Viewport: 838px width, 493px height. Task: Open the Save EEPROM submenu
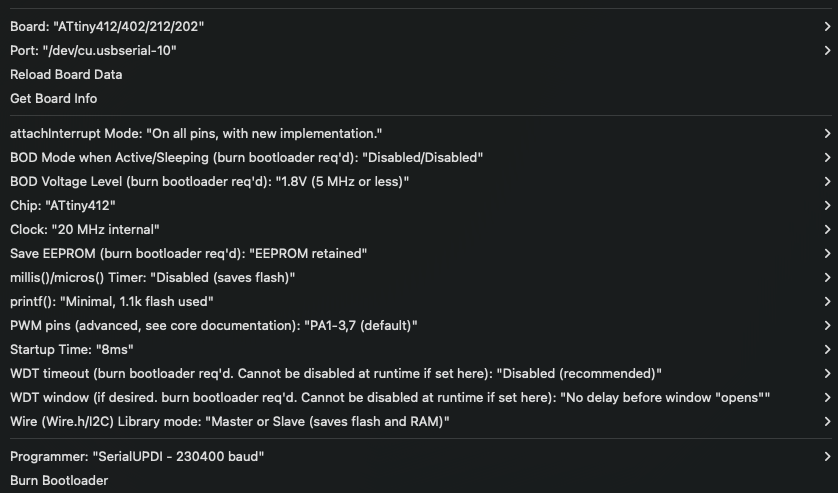pyautogui.click(x=188, y=253)
